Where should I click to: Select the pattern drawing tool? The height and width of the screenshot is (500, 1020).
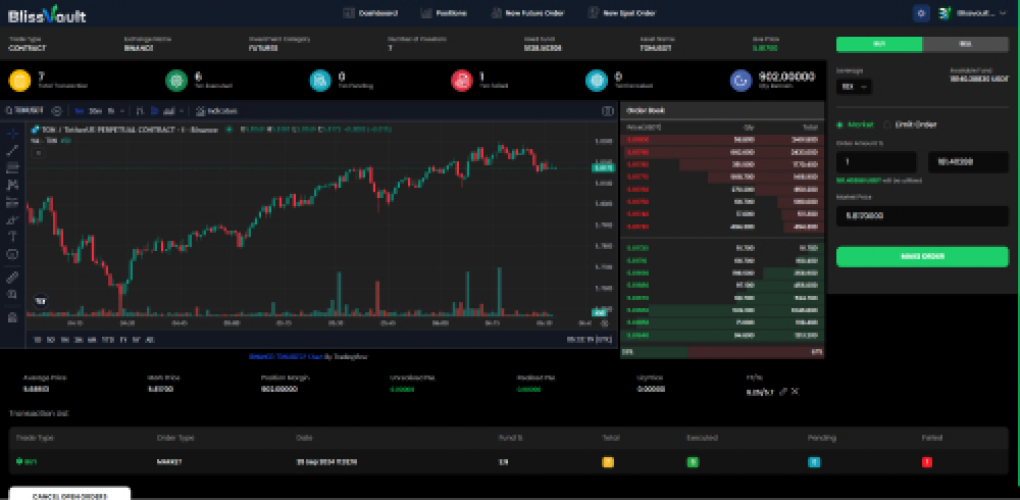(x=12, y=185)
